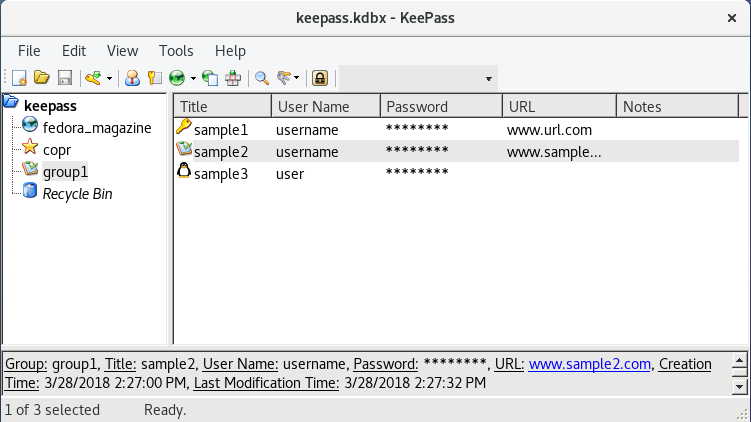Open the Add Entry dropdown arrow
The image size is (751, 422).
point(109,78)
